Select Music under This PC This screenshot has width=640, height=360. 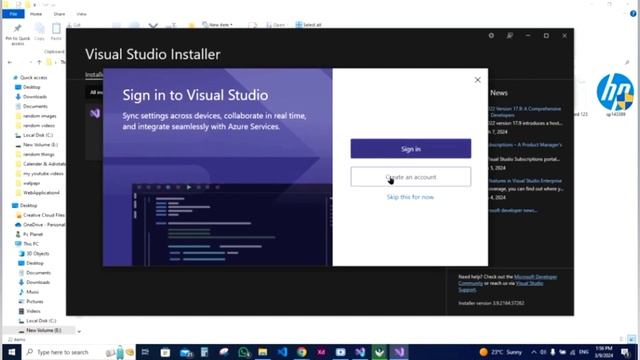[32, 292]
